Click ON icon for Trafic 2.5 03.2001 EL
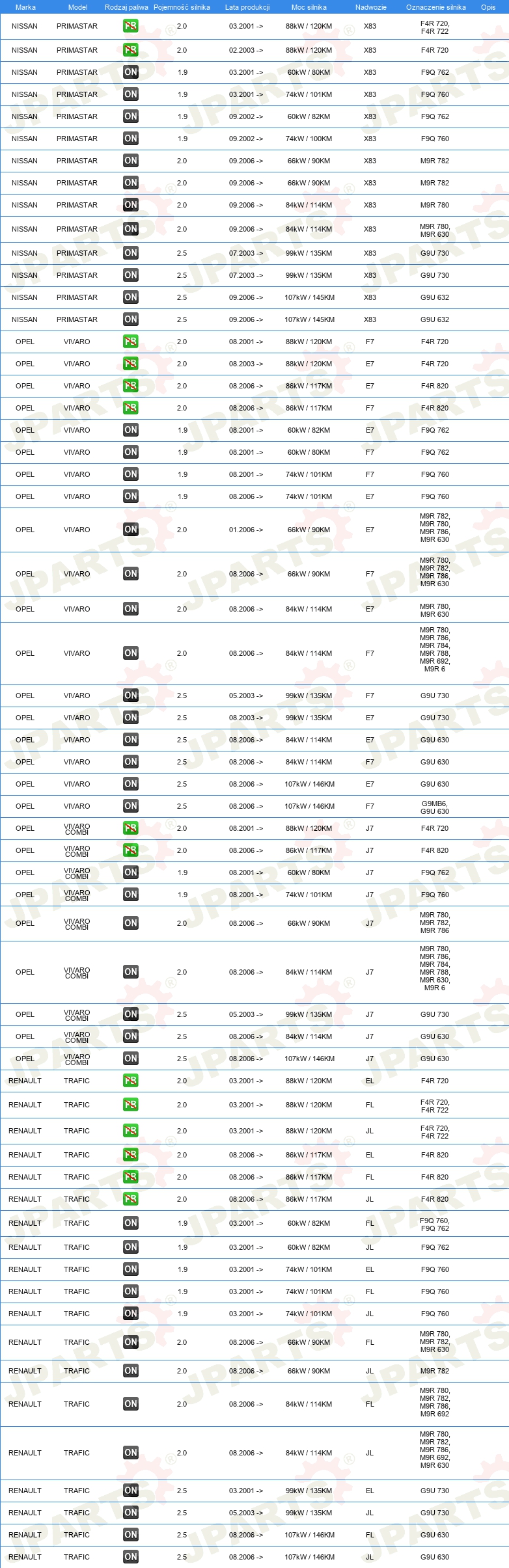 [131, 1491]
